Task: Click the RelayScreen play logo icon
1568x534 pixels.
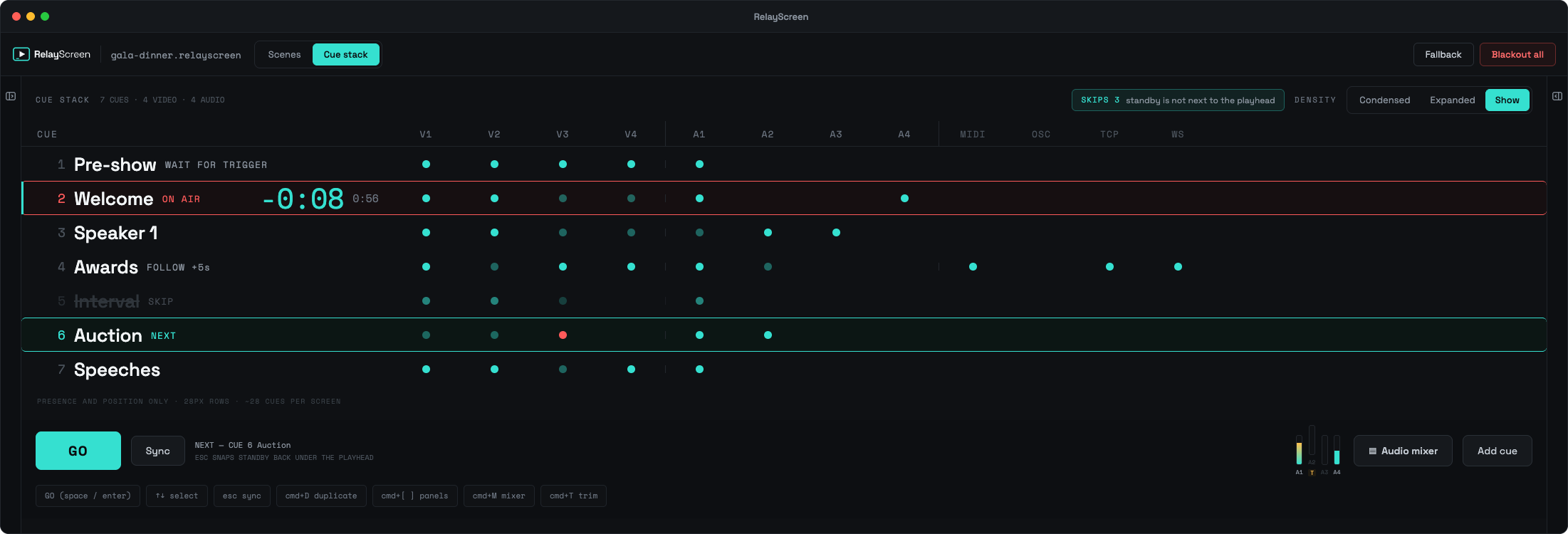Action: pyautogui.click(x=21, y=54)
